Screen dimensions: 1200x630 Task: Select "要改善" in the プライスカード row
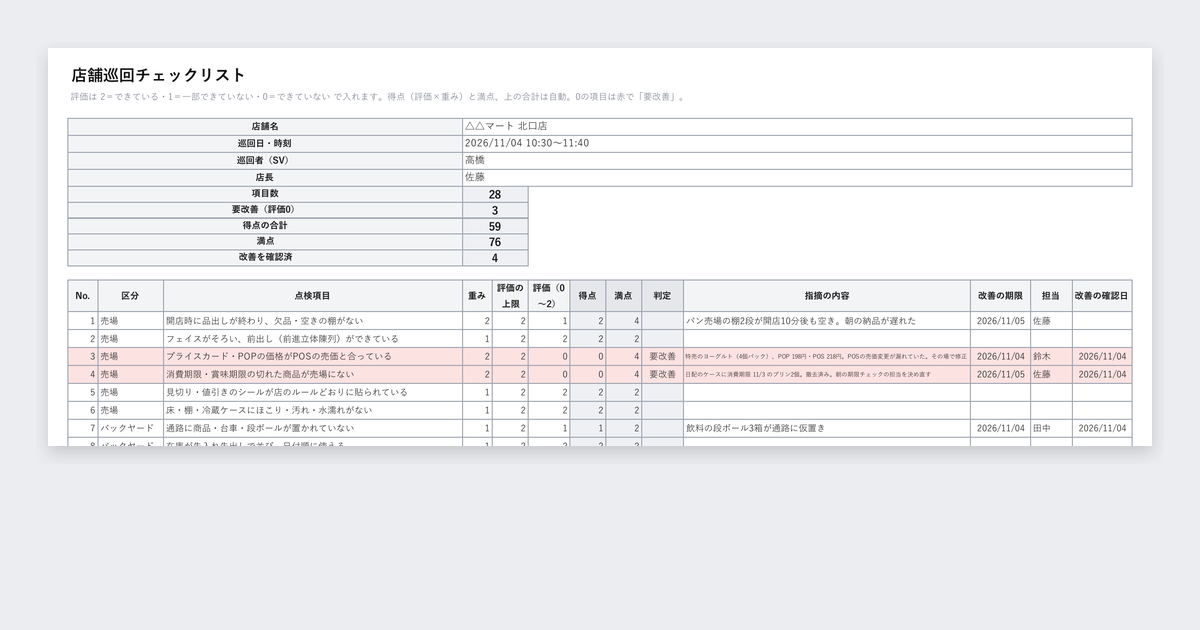662,356
